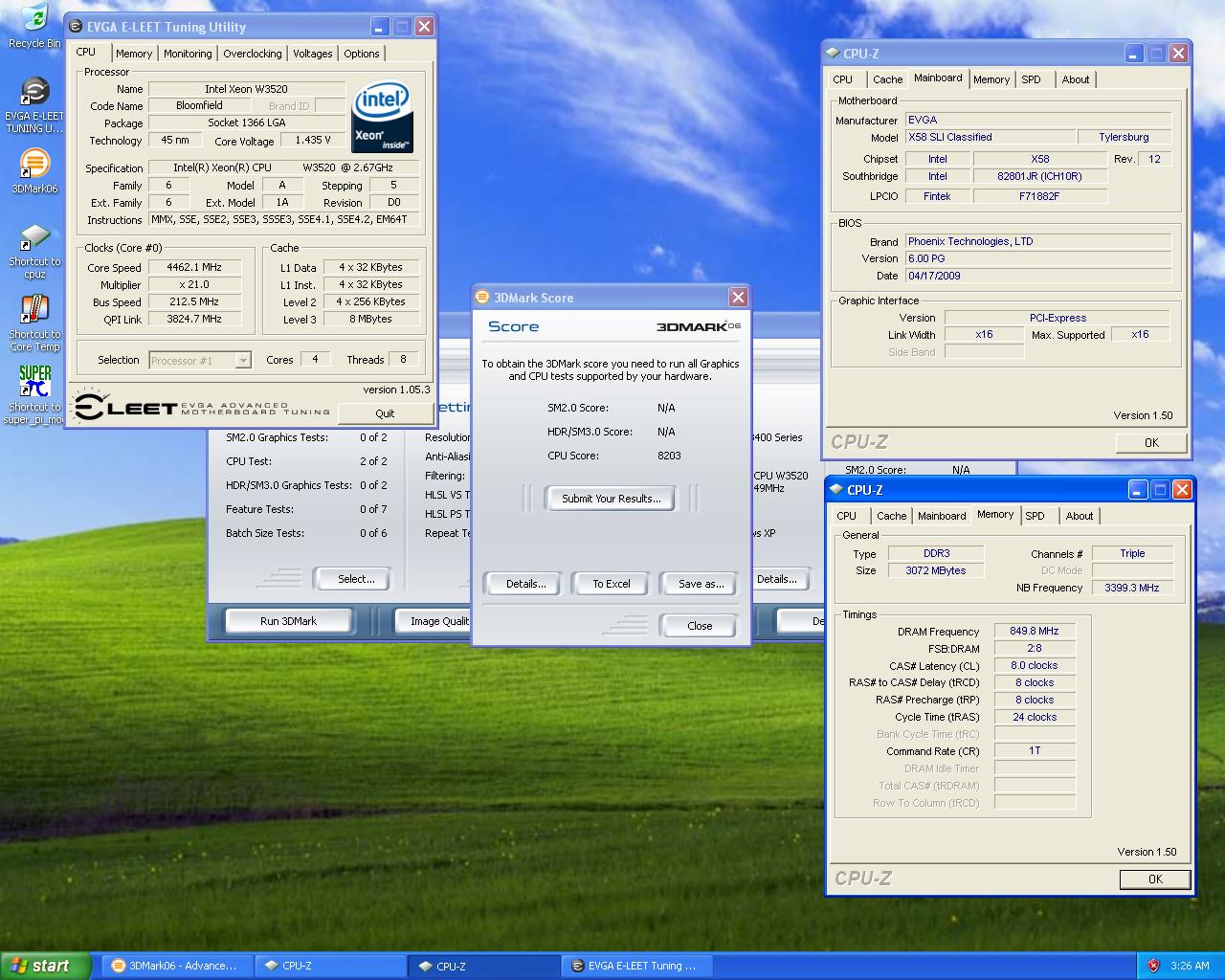Viewport: 1225px width, 980px height.
Task: Open SPD tab in Mainboard CPU-Z window
Action: (x=1031, y=79)
